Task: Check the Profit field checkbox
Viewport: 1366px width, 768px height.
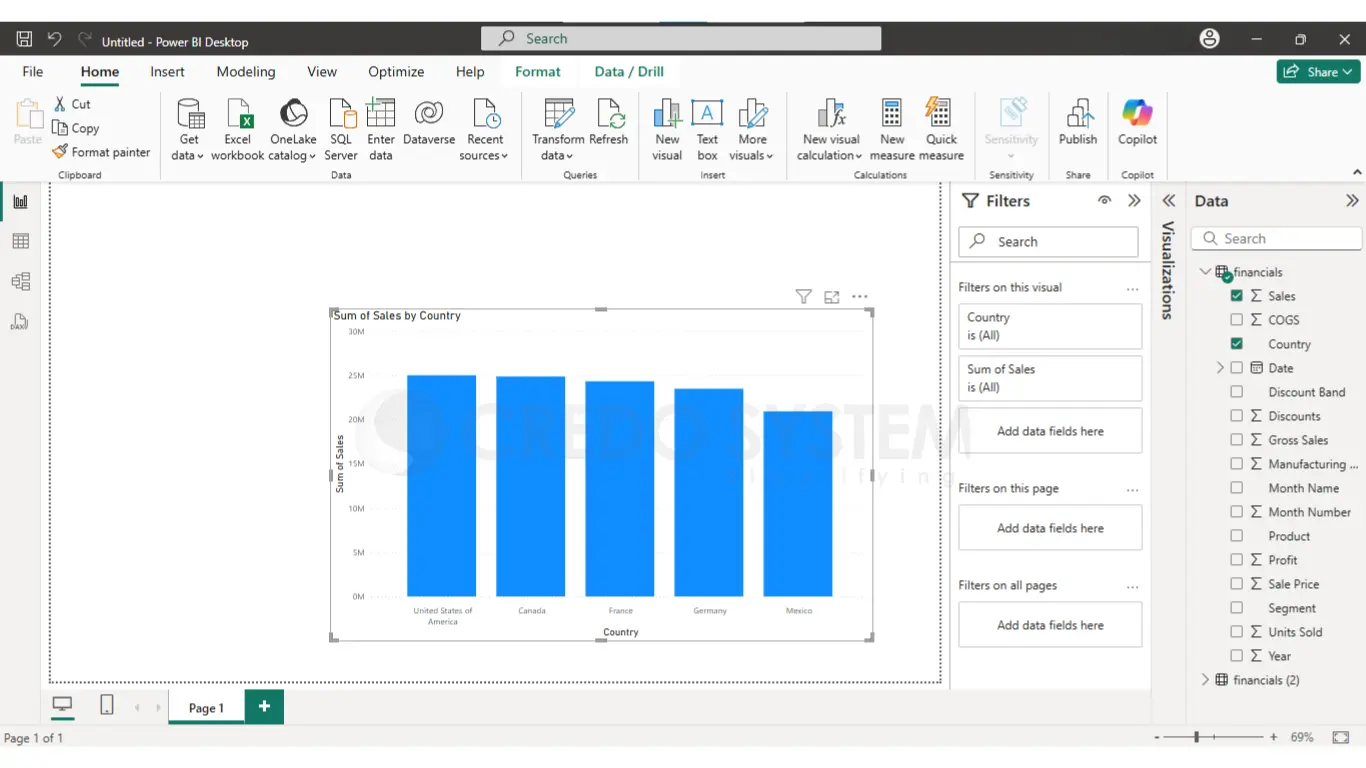Action: click(1237, 560)
